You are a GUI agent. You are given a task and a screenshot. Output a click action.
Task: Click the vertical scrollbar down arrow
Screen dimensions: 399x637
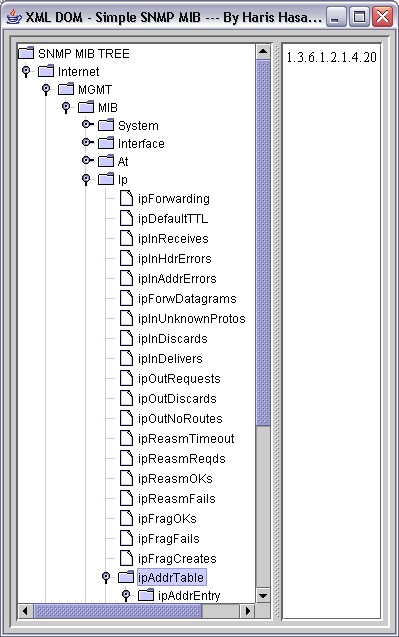[x=263, y=596]
